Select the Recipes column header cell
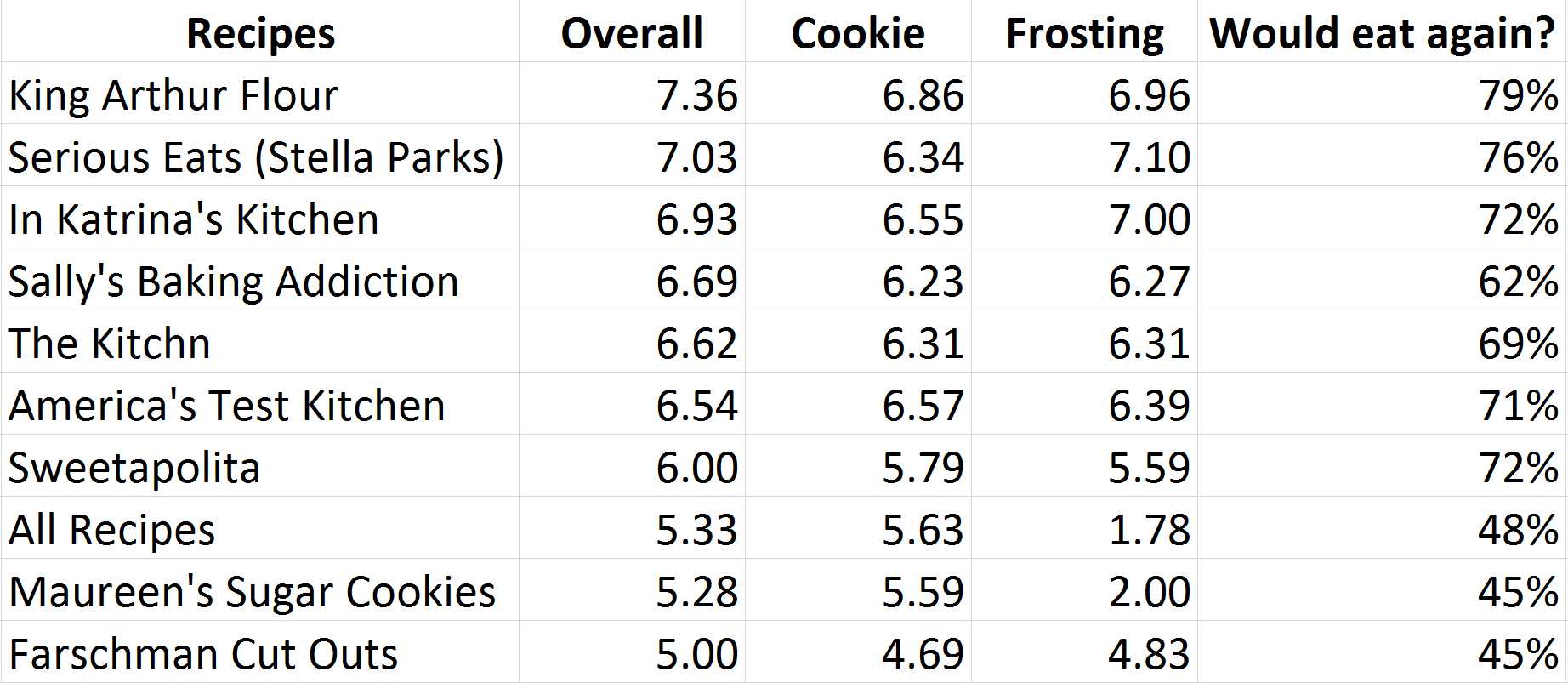 260,31
